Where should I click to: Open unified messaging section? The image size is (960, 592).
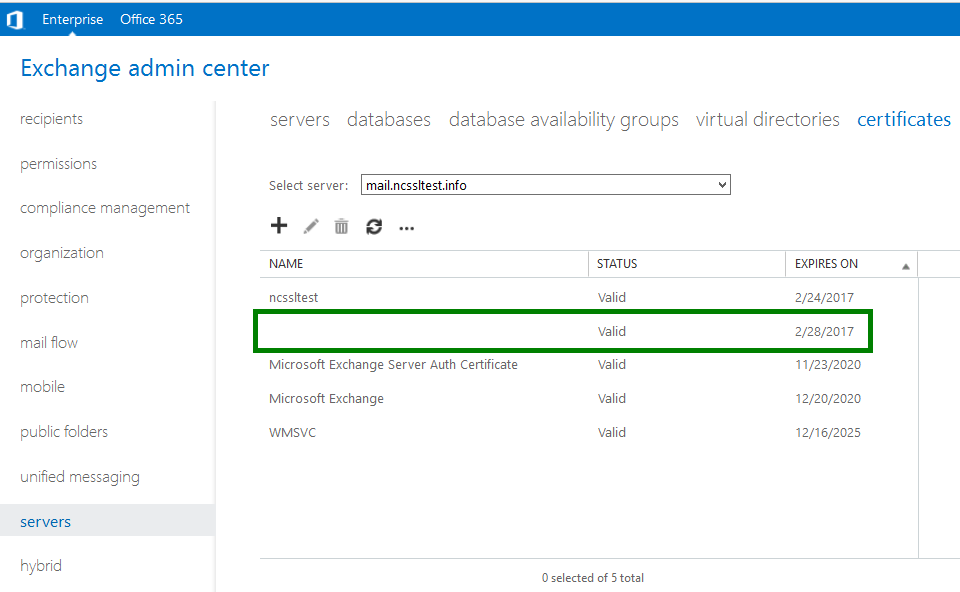(x=80, y=477)
